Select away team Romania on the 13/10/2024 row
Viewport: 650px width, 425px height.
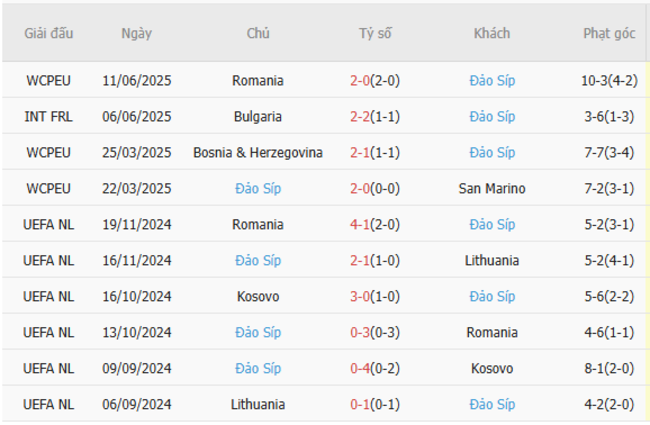492,333
